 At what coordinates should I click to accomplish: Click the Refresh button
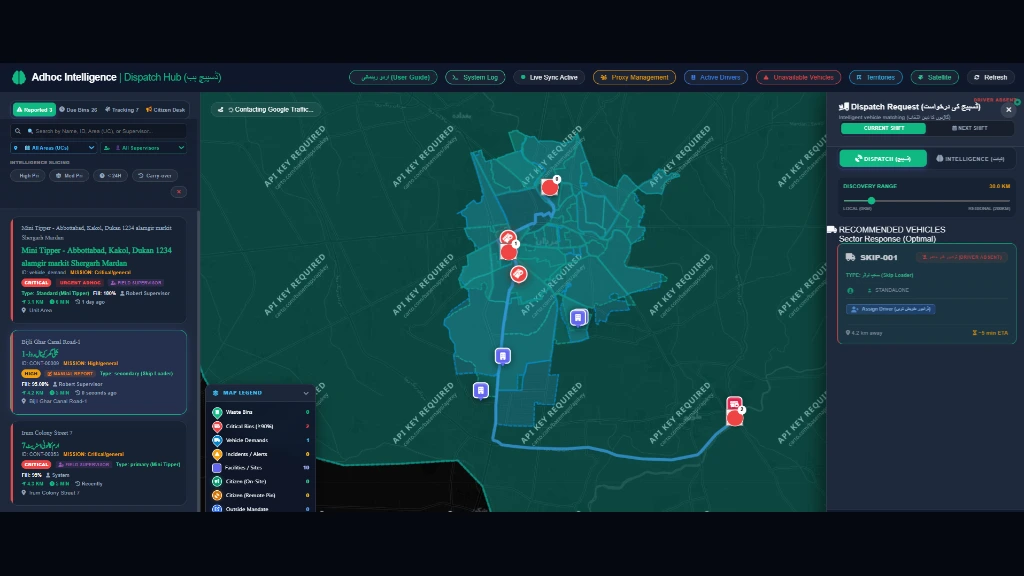[991, 77]
